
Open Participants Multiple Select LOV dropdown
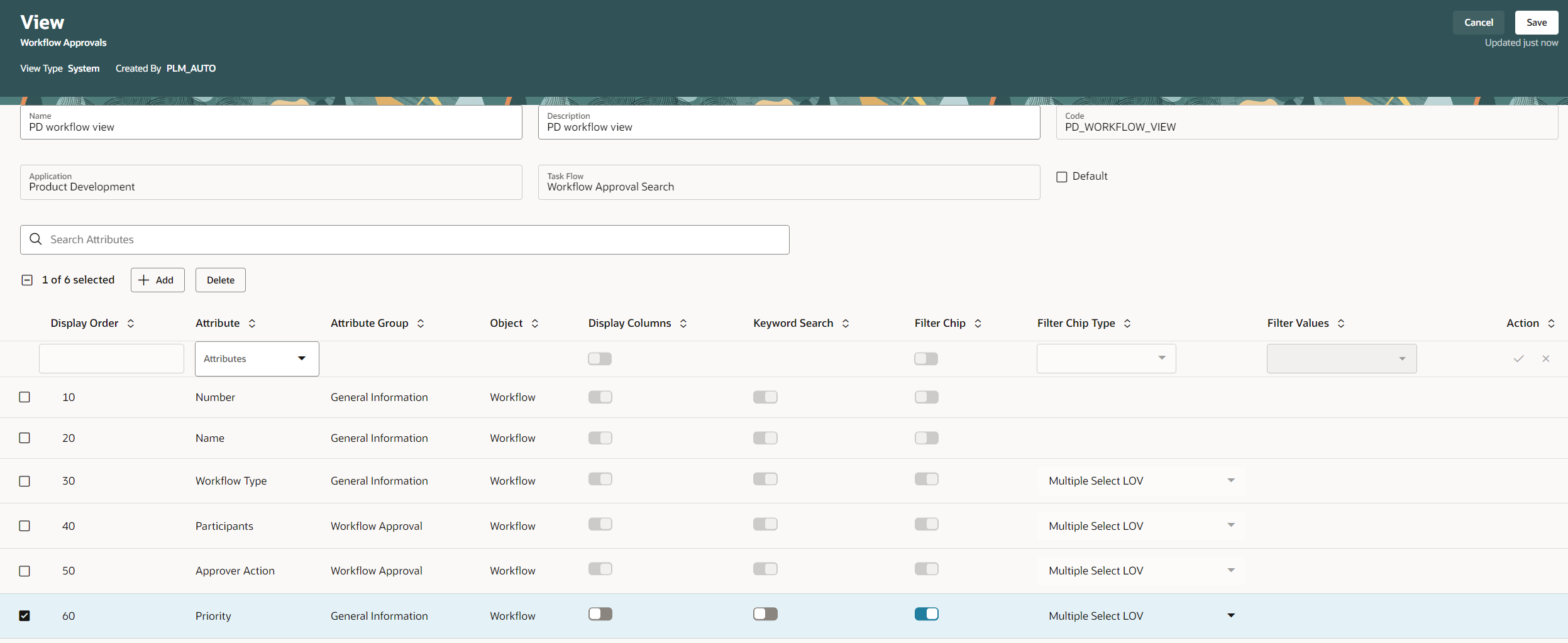click(1141, 526)
